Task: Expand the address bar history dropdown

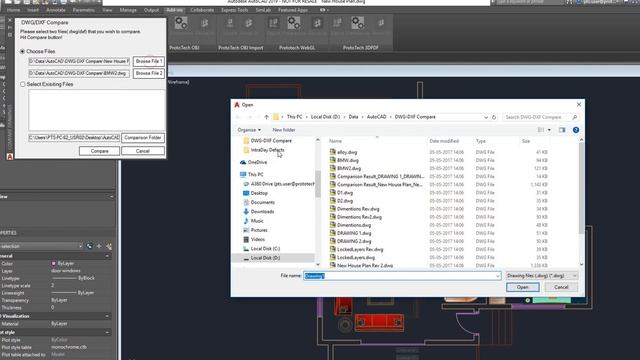Action: (486, 117)
